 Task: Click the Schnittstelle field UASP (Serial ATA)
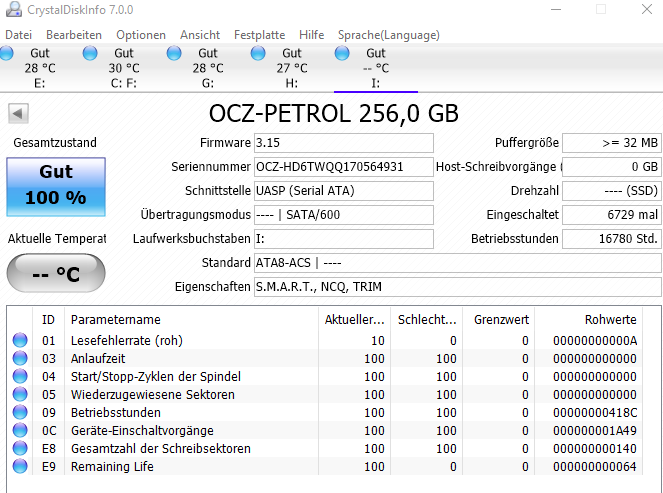tap(344, 191)
